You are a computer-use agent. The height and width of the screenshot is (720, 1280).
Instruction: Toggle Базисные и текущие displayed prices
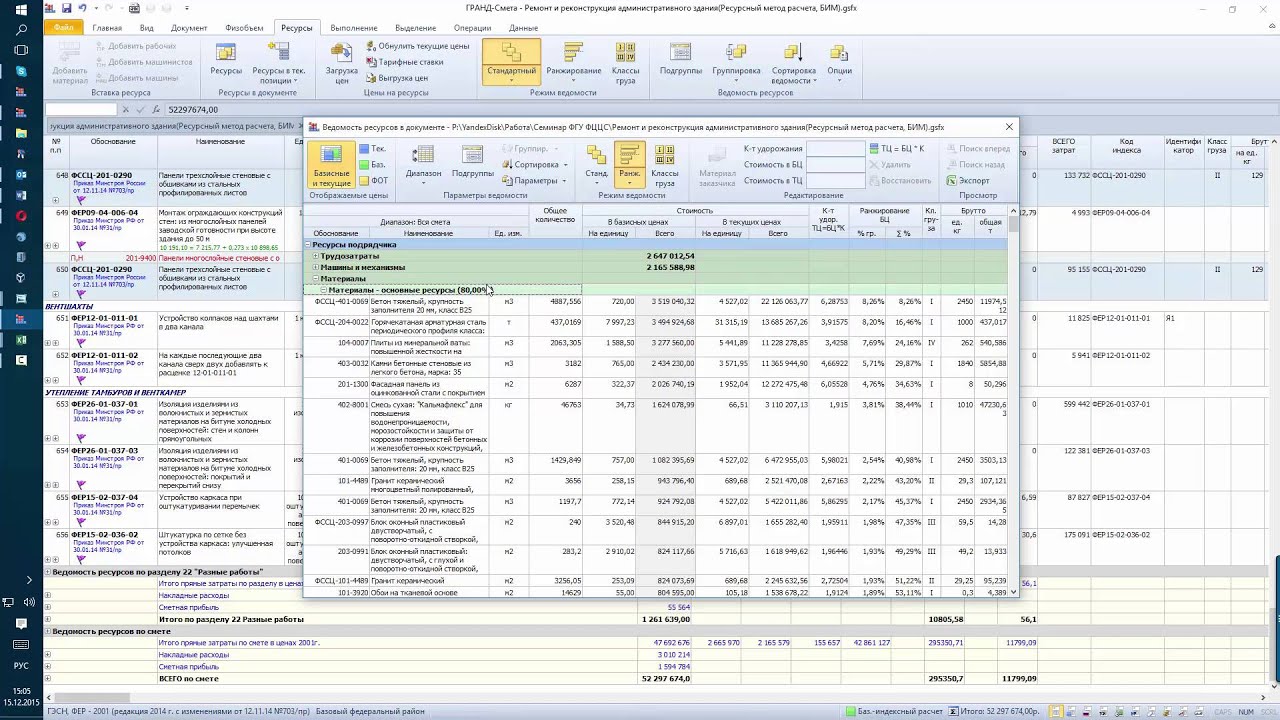pyautogui.click(x=331, y=164)
